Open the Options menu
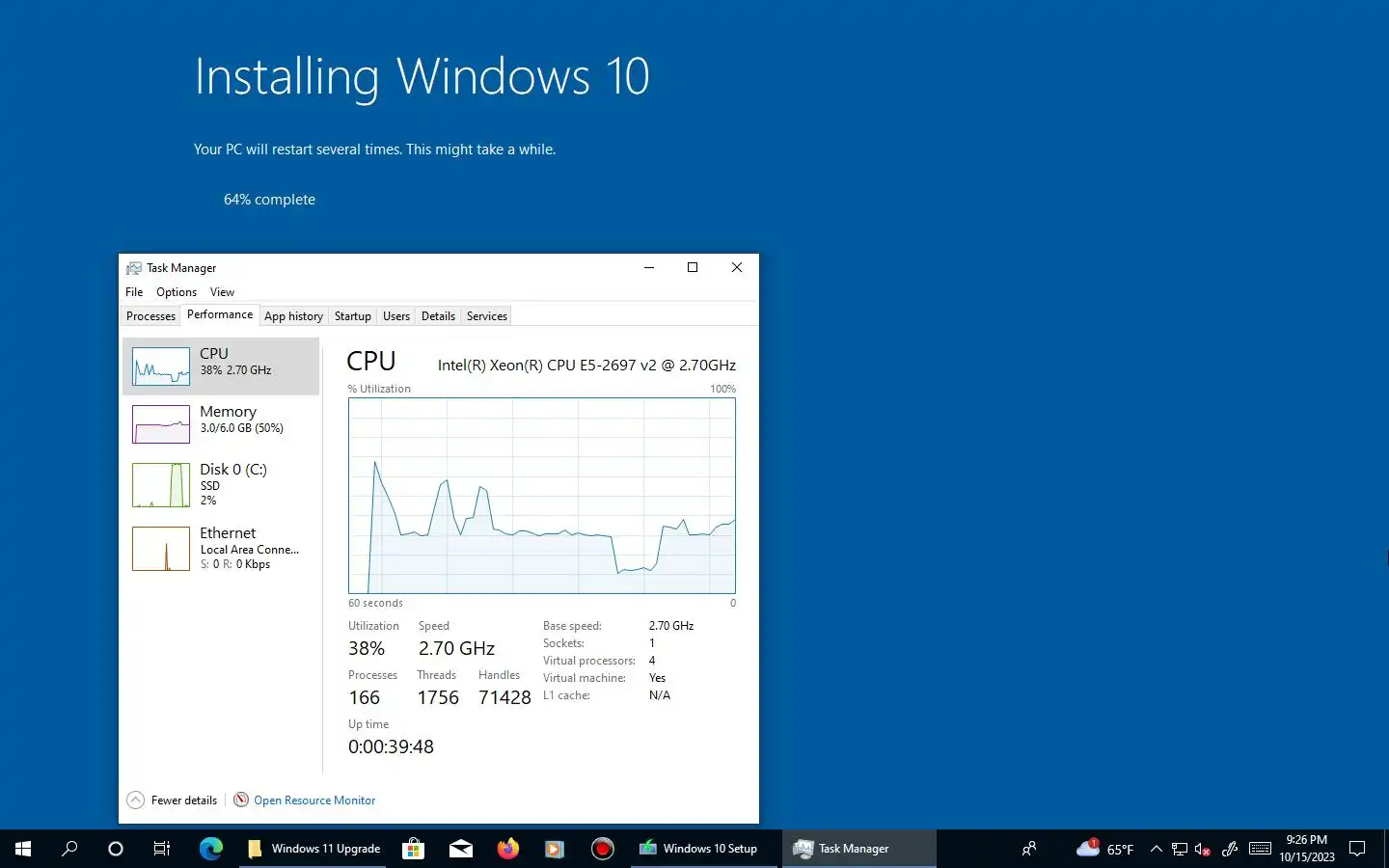The width and height of the screenshot is (1389, 868). 177,292
